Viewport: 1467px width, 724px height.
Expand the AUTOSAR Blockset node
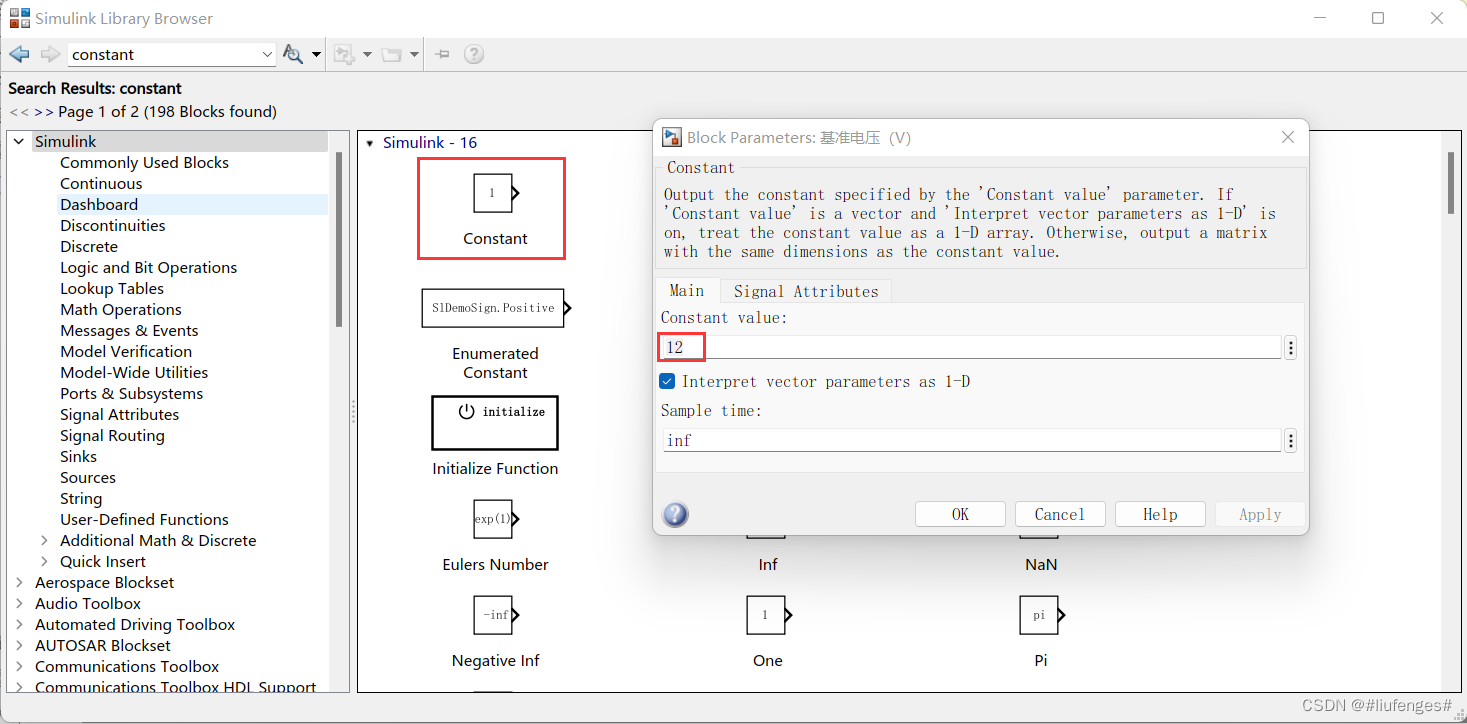(x=19, y=645)
